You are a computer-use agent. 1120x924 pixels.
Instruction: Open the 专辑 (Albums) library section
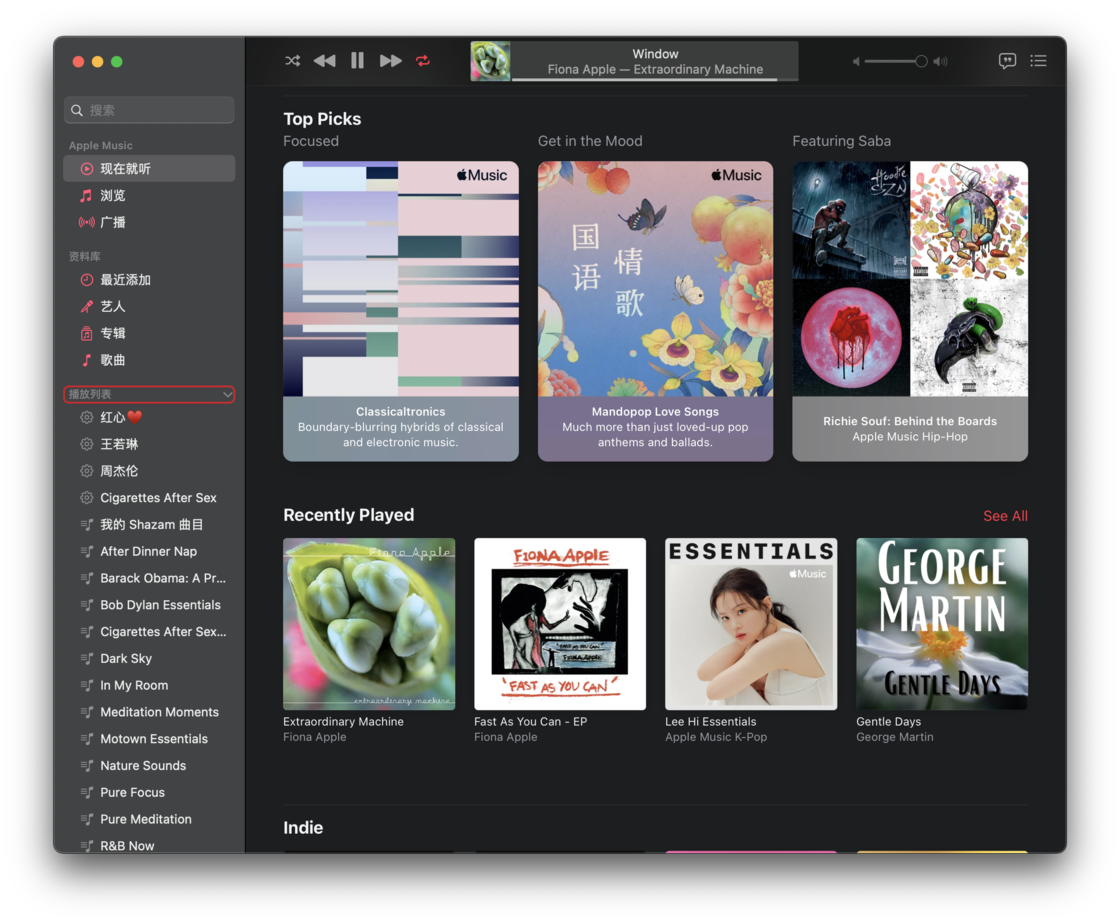(111, 333)
